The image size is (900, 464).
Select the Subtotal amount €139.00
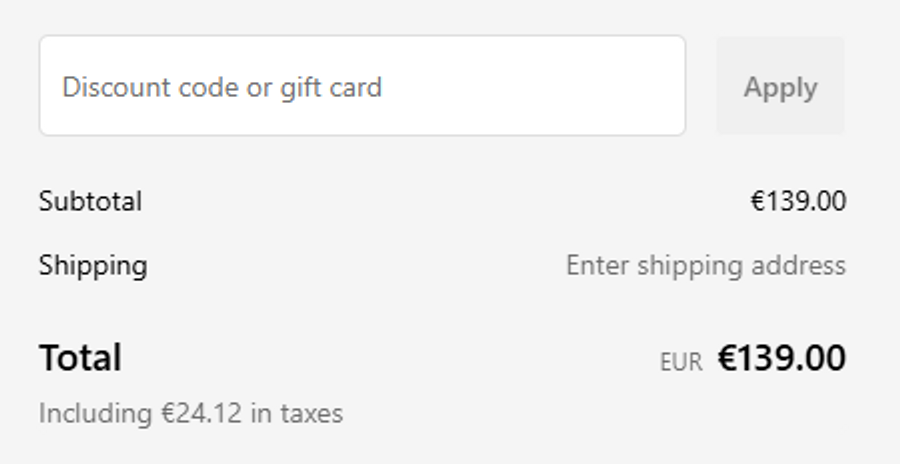(x=798, y=201)
